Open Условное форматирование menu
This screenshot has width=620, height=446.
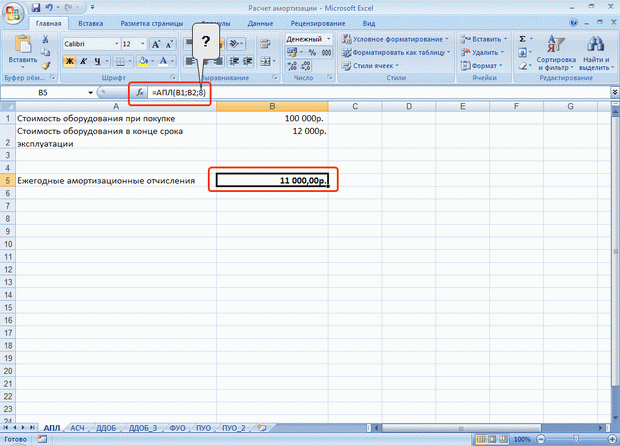point(395,39)
